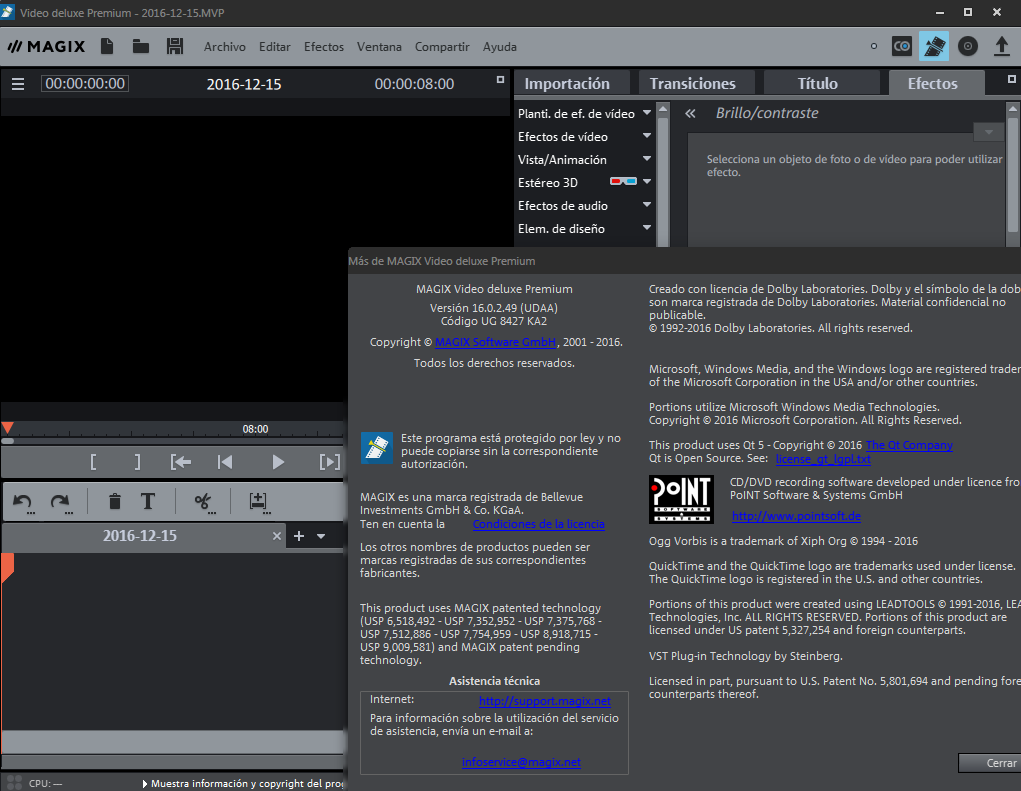Viewport: 1021px width, 791px height.
Task: Open MAGIX Software GmbH link
Action: pos(496,342)
